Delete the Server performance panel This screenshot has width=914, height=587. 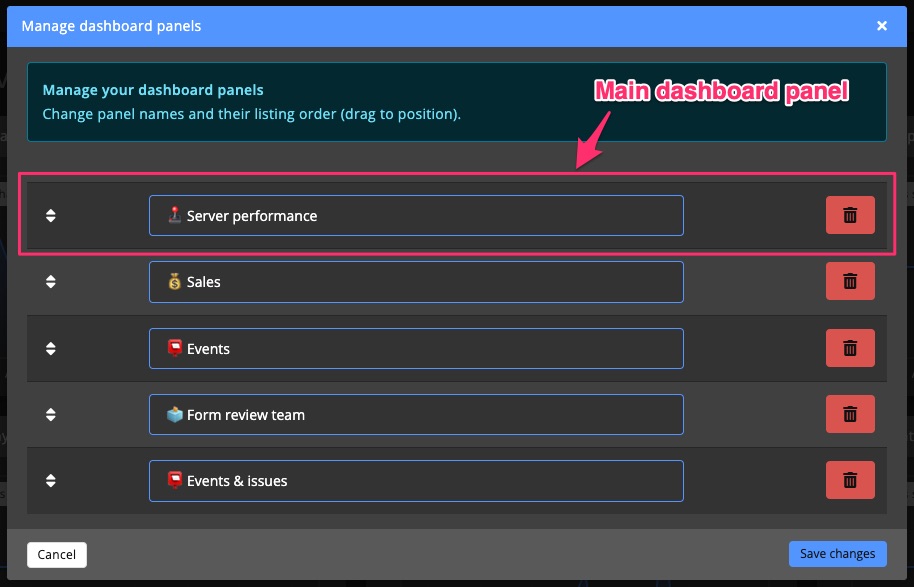click(x=849, y=215)
